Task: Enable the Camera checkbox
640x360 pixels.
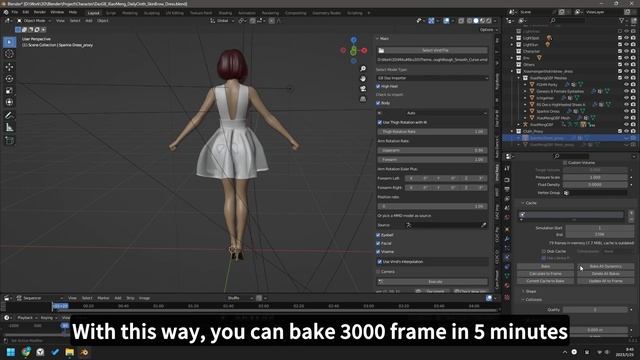Action: (x=378, y=271)
